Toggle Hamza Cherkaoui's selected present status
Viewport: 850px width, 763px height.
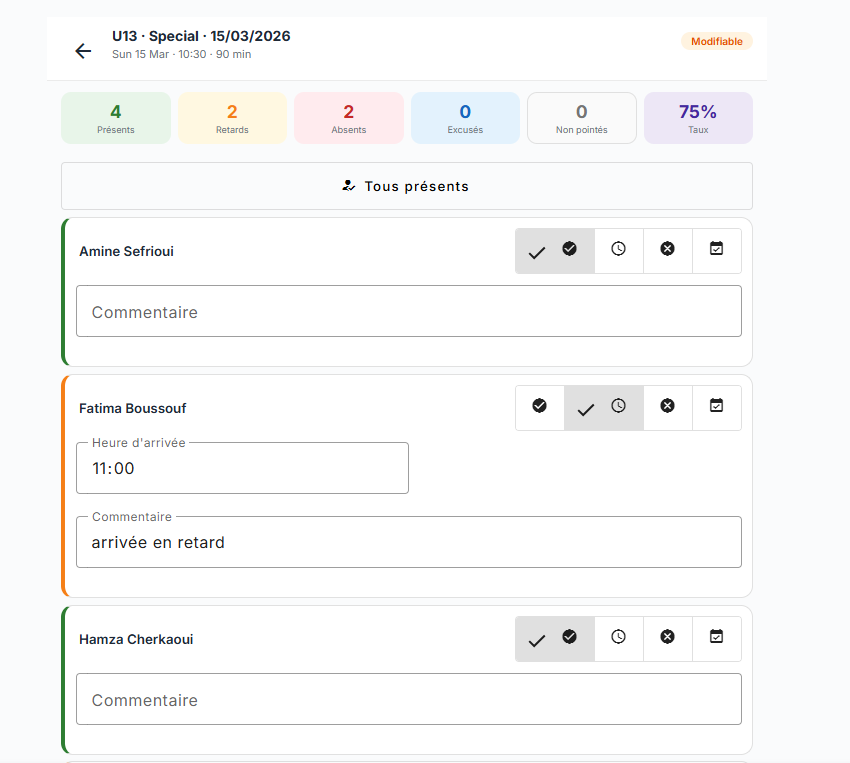coord(555,638)
